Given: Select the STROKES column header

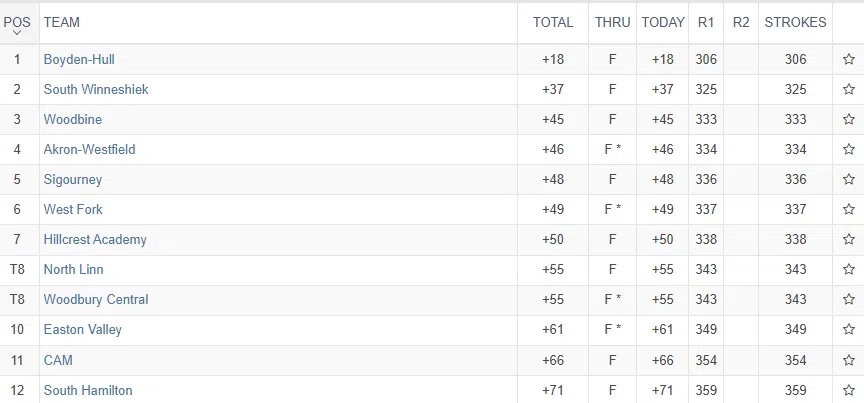Looking at the screenshot, I should point(795,22).
